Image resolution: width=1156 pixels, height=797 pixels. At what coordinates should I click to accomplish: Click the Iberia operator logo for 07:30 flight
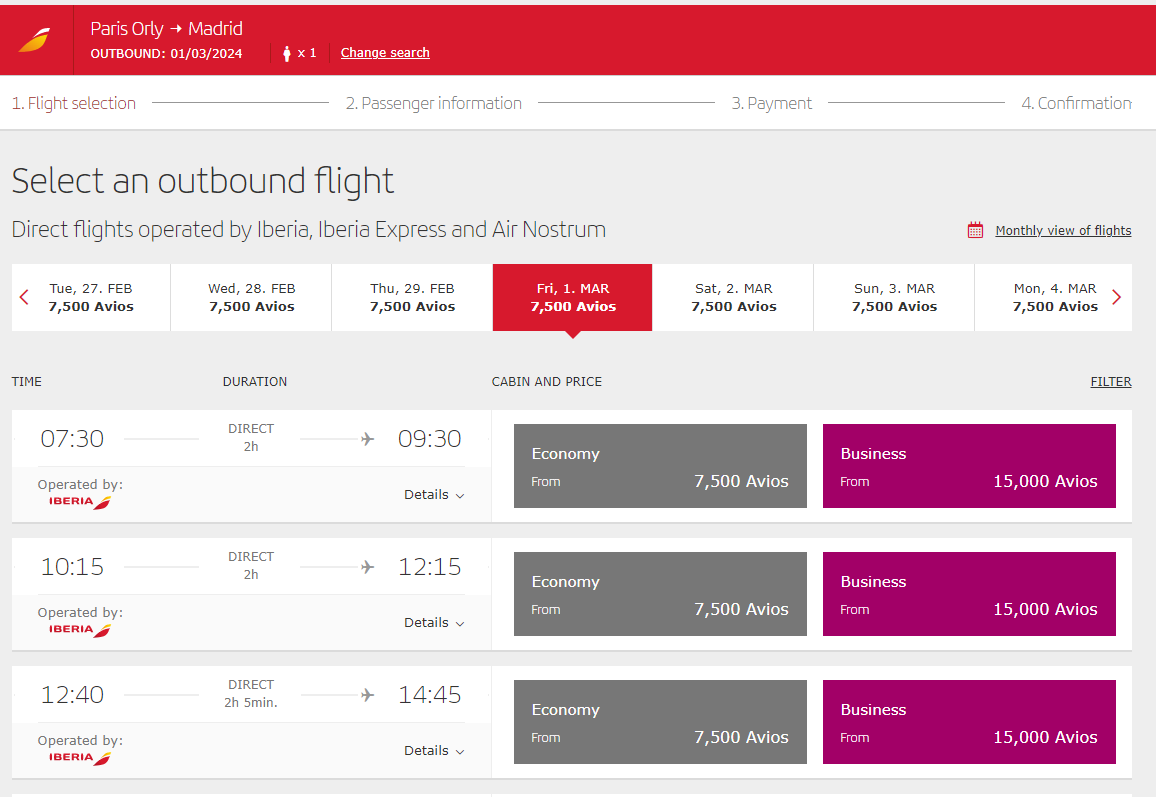80,502
